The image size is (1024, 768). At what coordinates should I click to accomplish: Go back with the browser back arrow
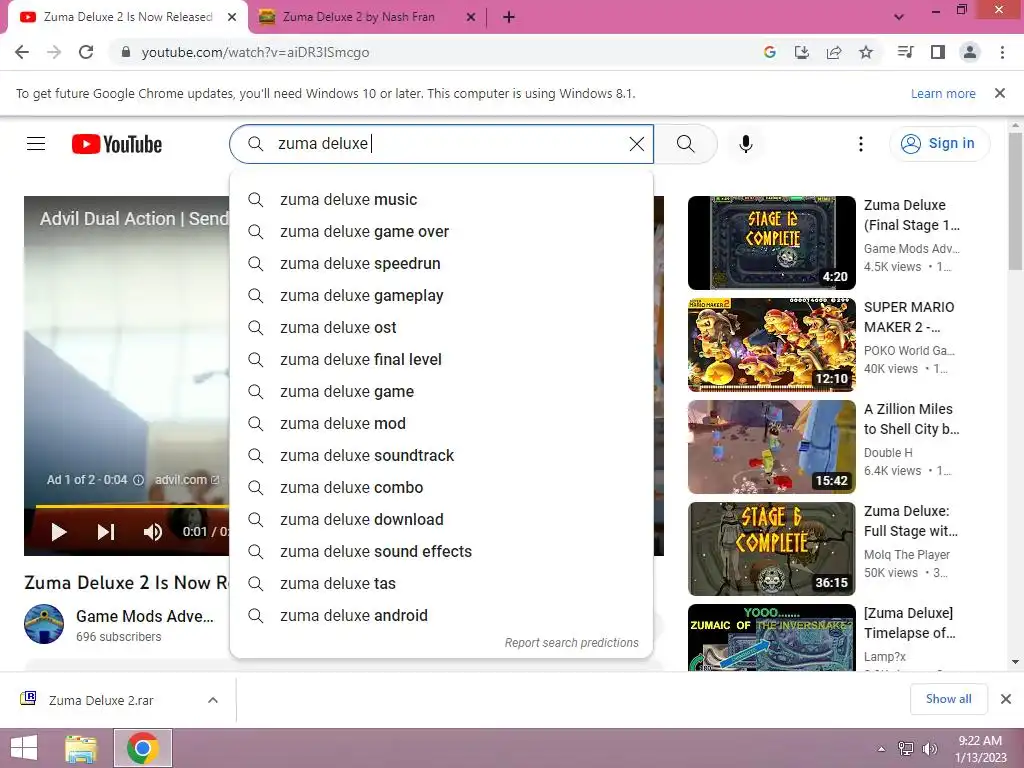(x=22, y=52)
